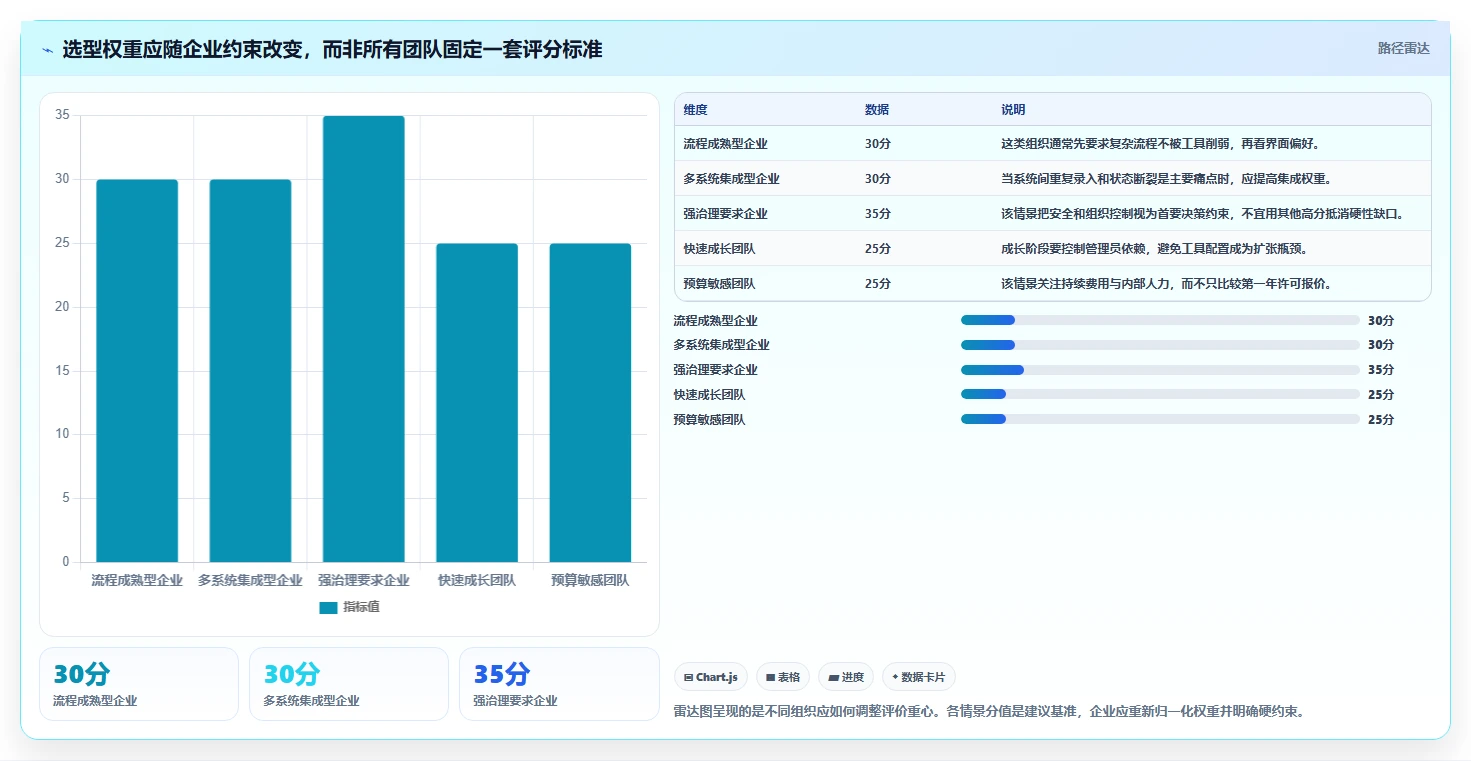This screenshot has width=1471, height=761.
Task: Click 预算敏感团队 label in progress list
Action: click(710, 420)
